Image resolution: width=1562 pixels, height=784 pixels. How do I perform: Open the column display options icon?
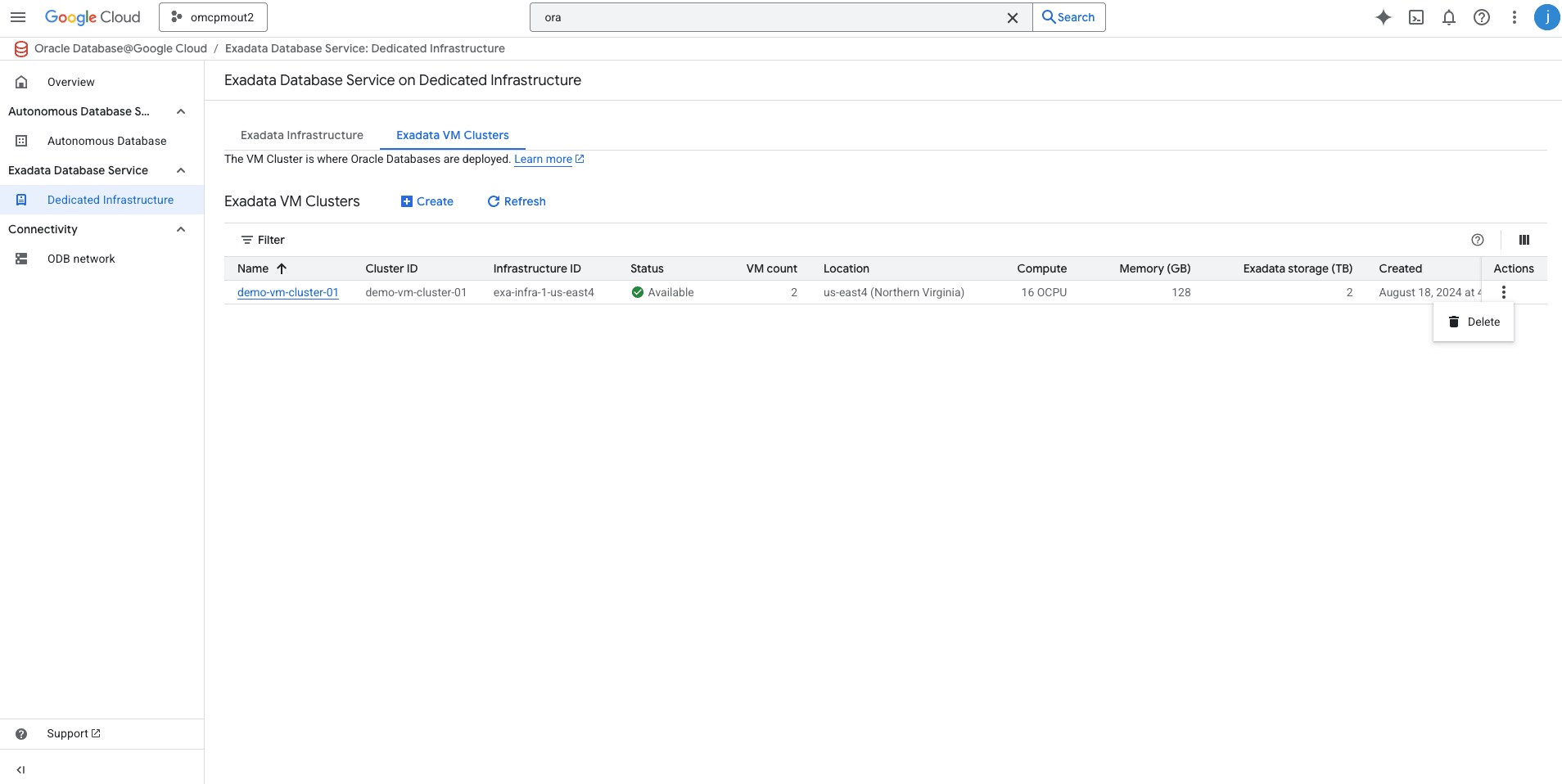(1524, 240)
